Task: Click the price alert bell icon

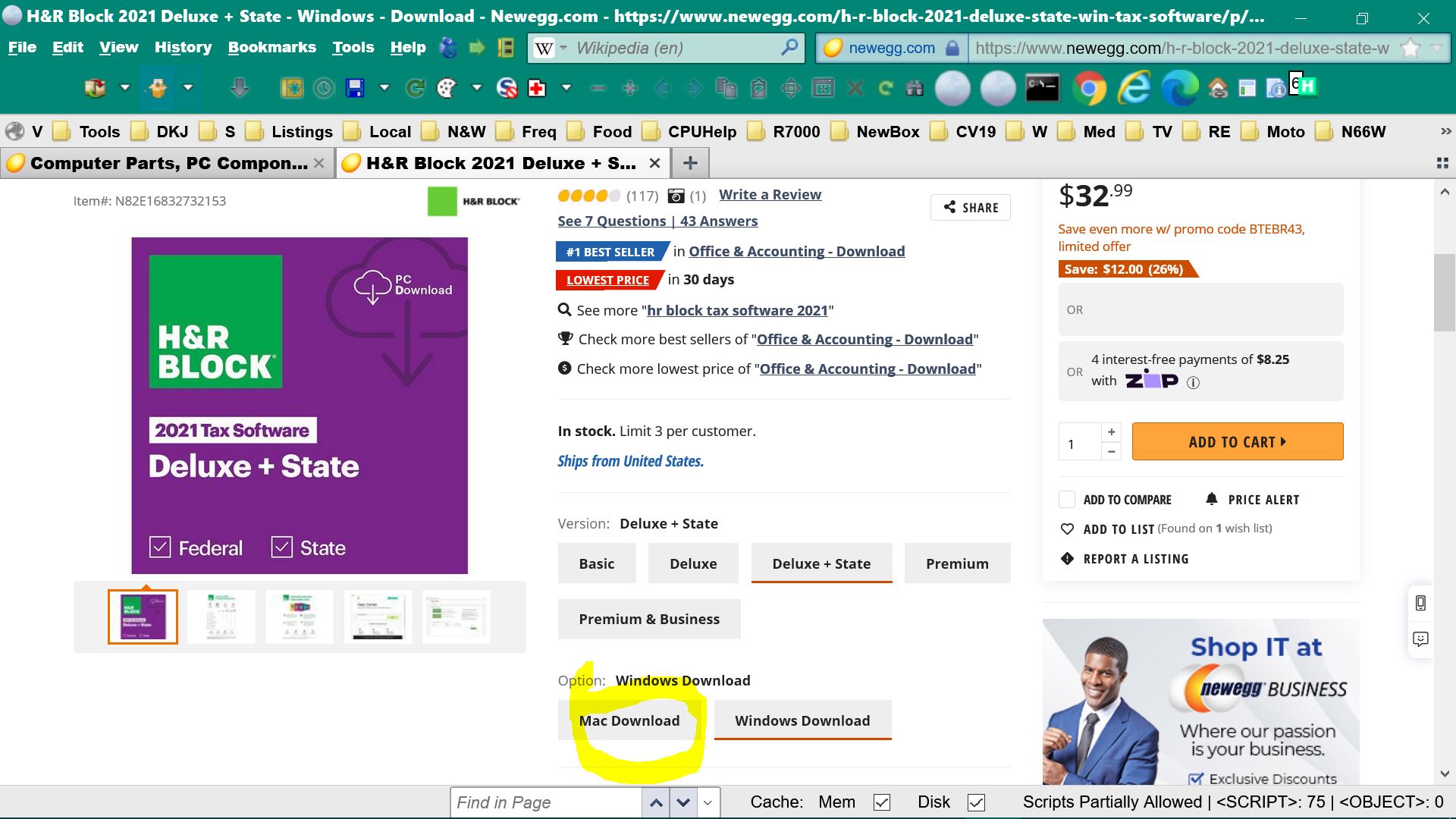Action: (x=1212, y=499)
